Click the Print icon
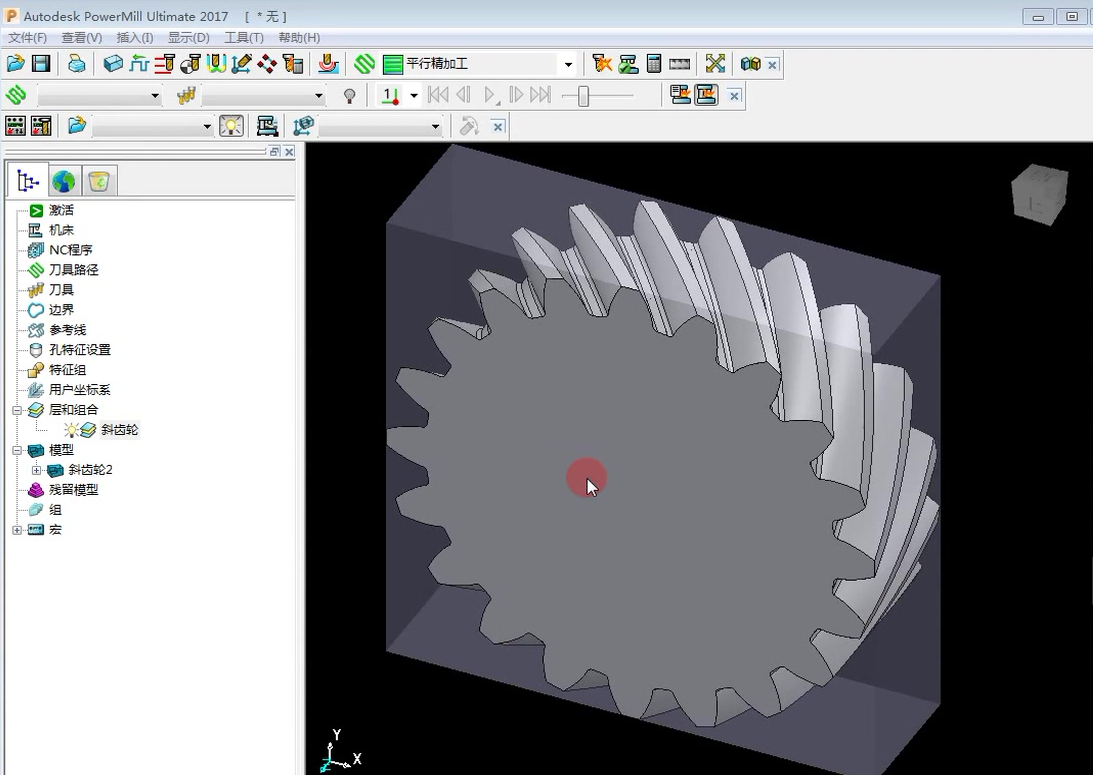The height and width of the screenshot is (775, 1093). pos(77,64)
